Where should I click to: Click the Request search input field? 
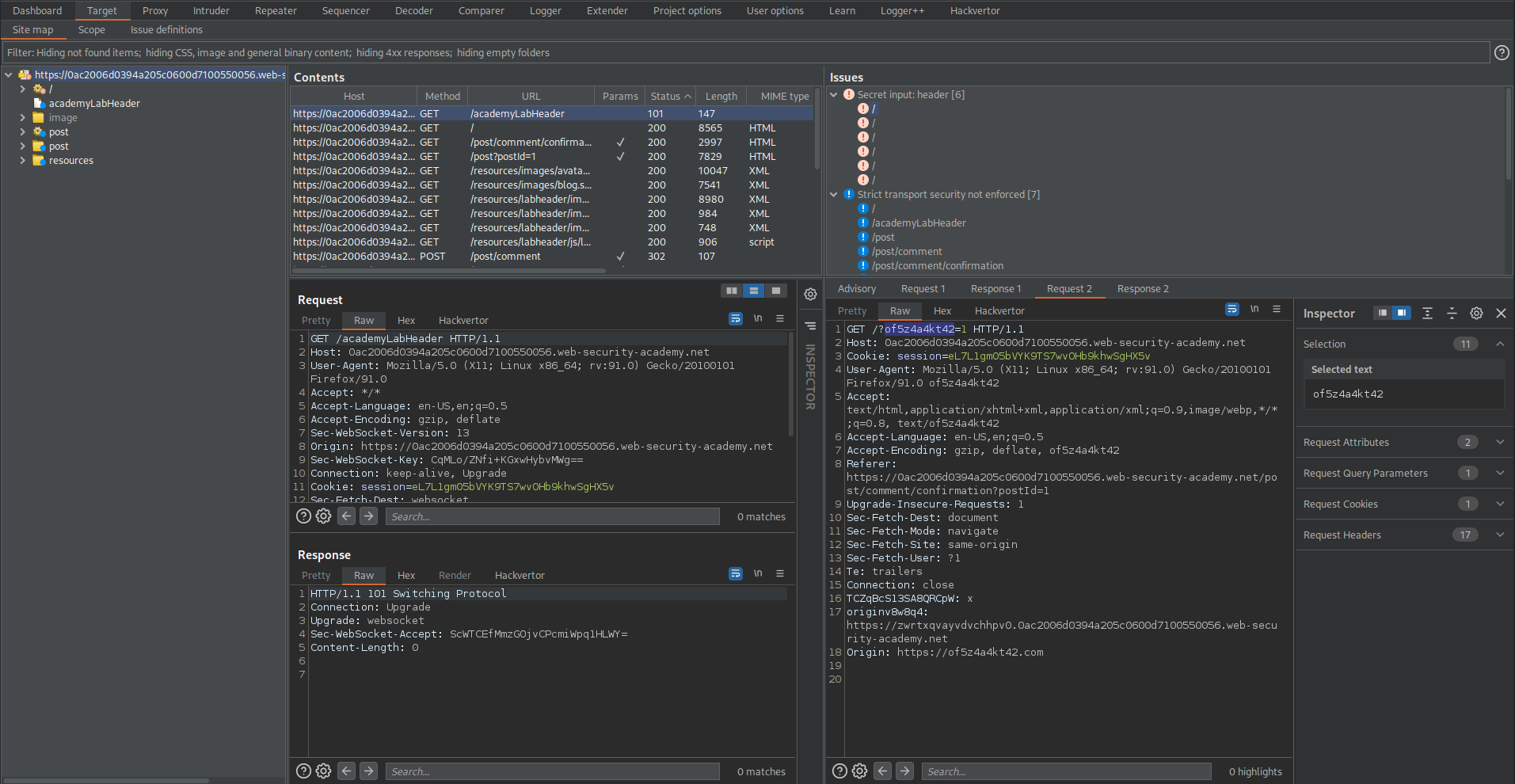[553, 516]
